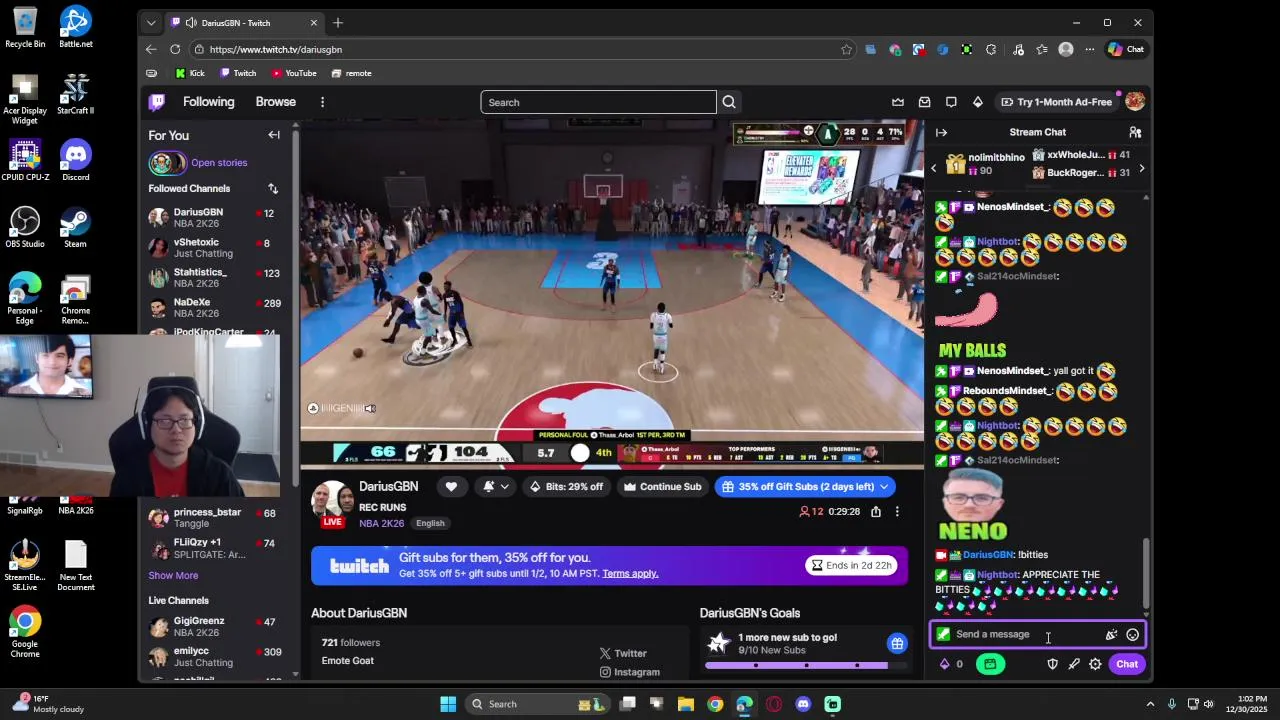Open YouTube bookmark
This screenshot has width=1280, height=720.
point(294,73)
